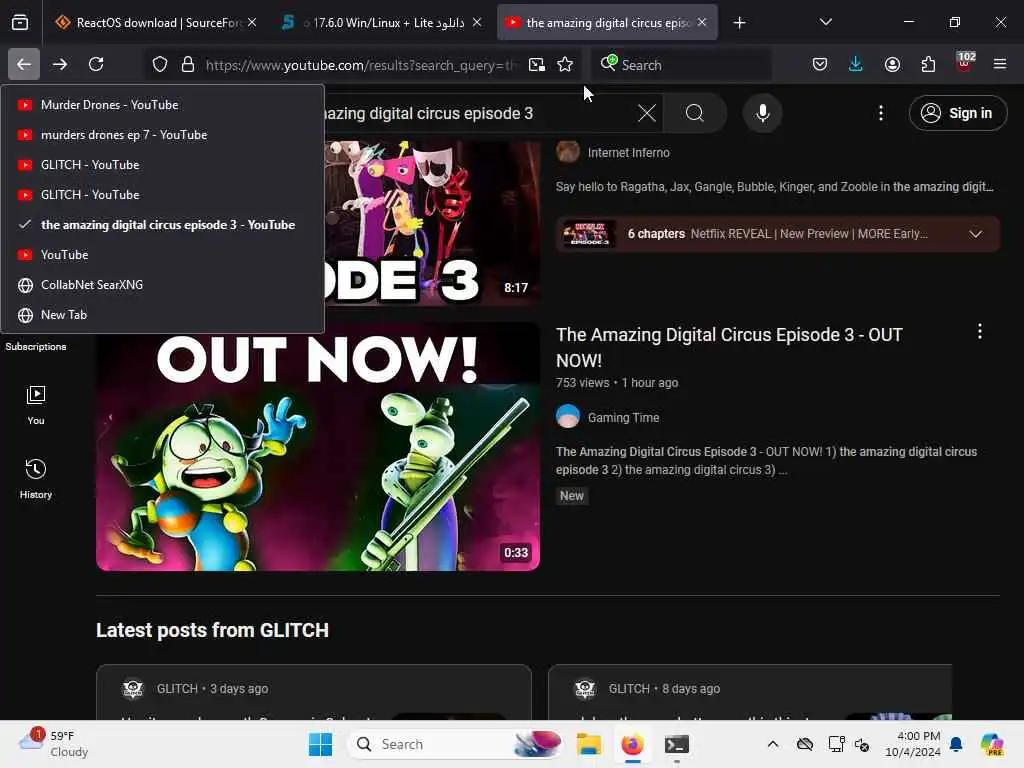
Task: Open Firefox View tabs icon
Action: 20,22
